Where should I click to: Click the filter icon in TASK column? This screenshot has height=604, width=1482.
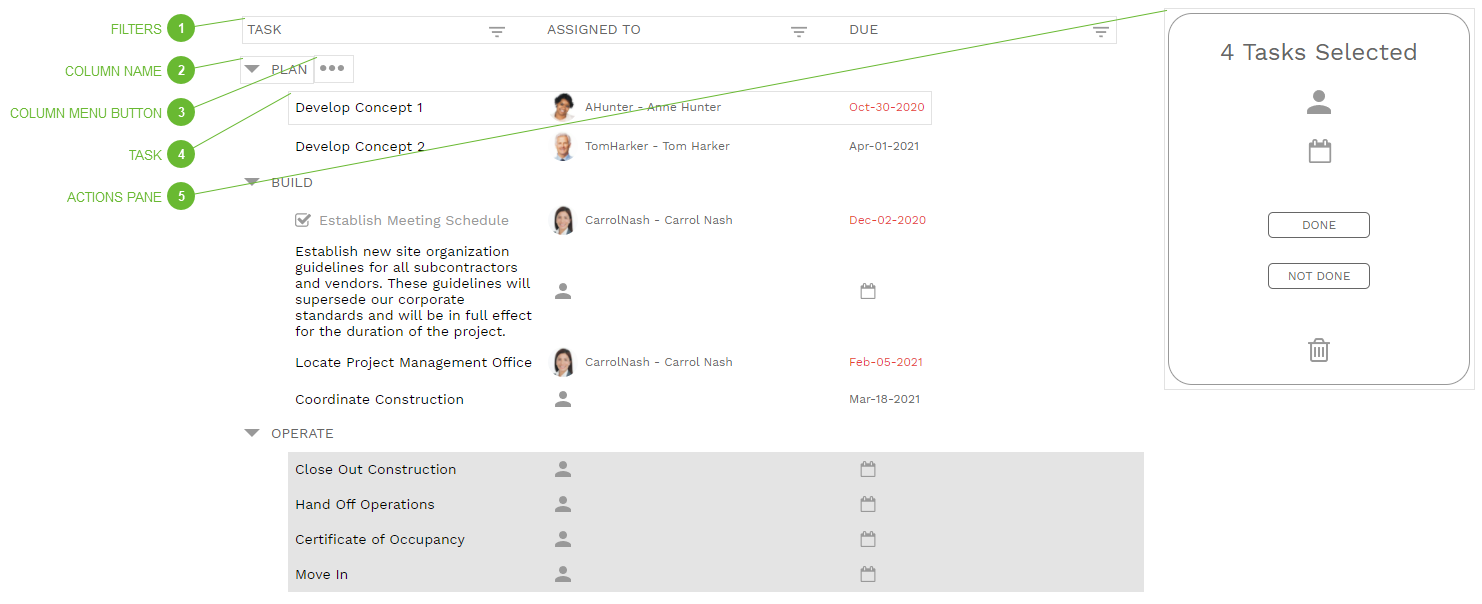tap(497, 32)
